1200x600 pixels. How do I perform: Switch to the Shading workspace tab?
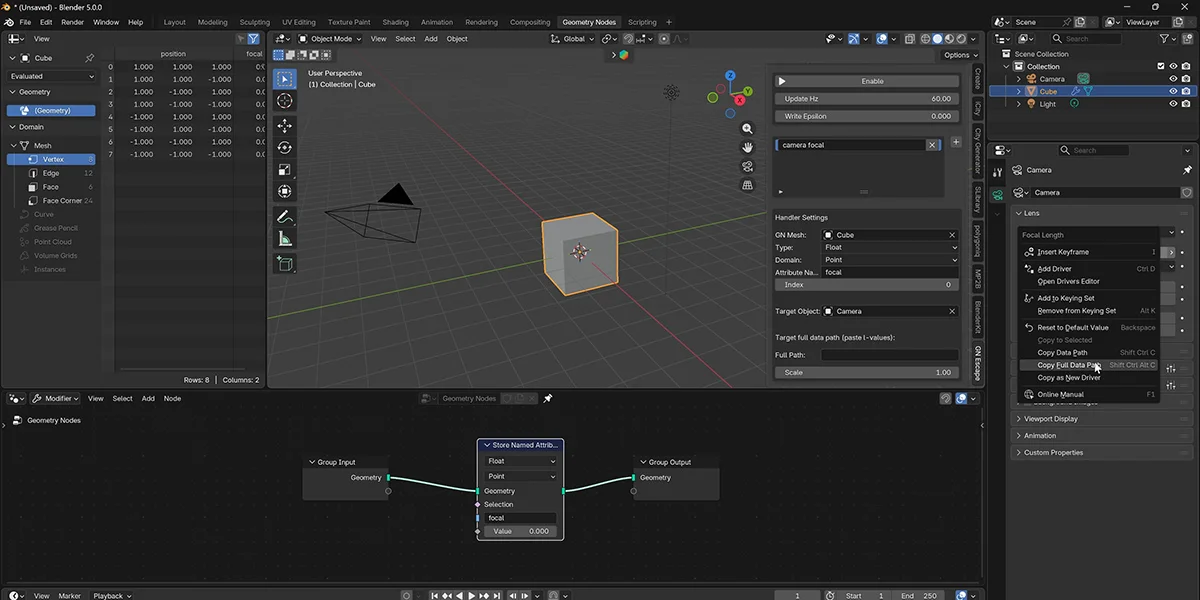tap(395, 22)
